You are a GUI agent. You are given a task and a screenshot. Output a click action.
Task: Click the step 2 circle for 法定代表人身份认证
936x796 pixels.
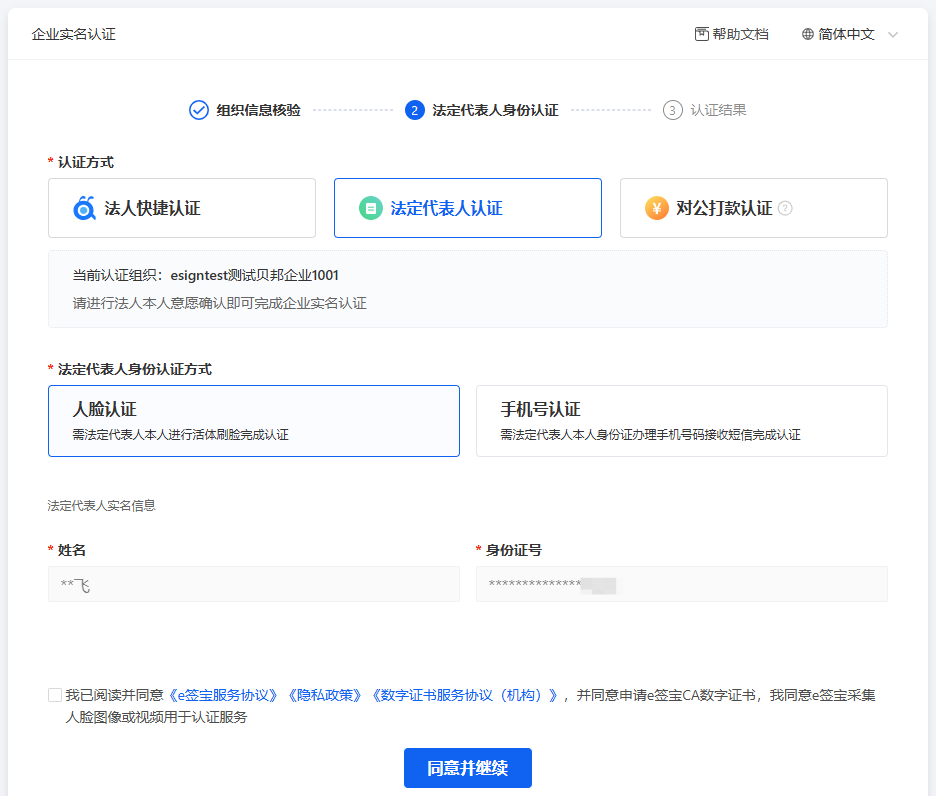415,110
